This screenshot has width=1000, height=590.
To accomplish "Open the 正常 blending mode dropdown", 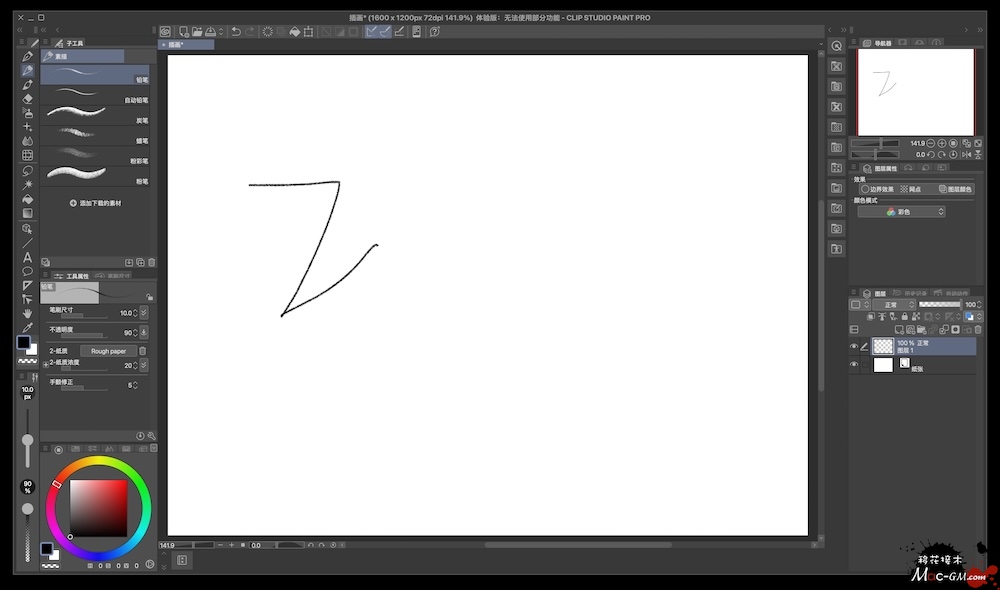I will [x=892, y=304].
